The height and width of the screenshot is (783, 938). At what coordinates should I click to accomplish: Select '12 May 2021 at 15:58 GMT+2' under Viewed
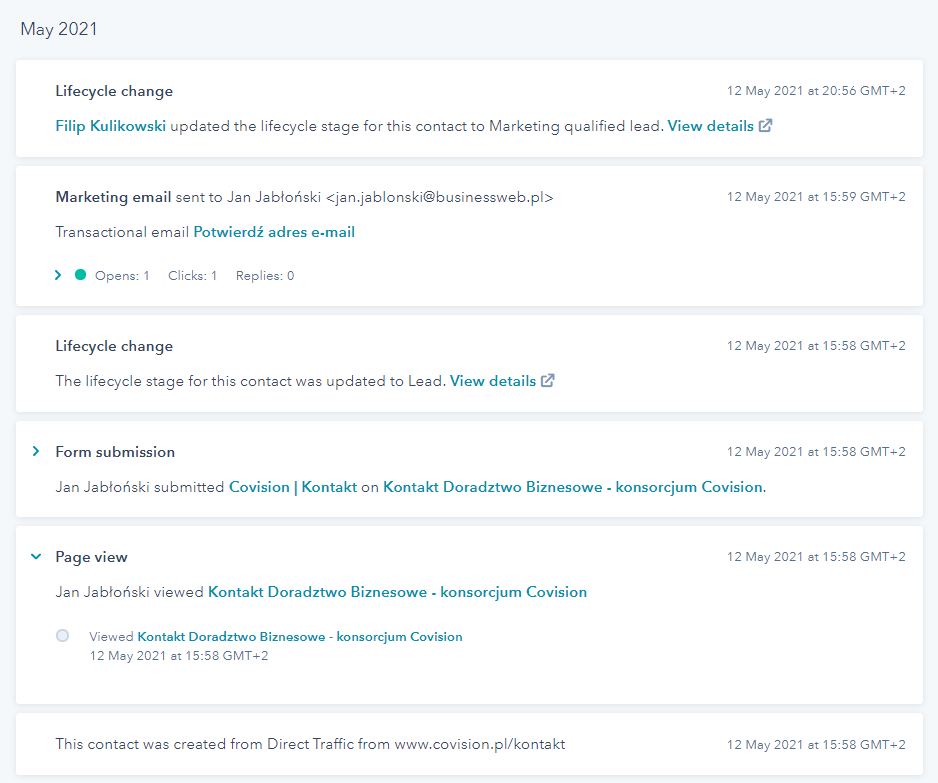coord(179,656)
